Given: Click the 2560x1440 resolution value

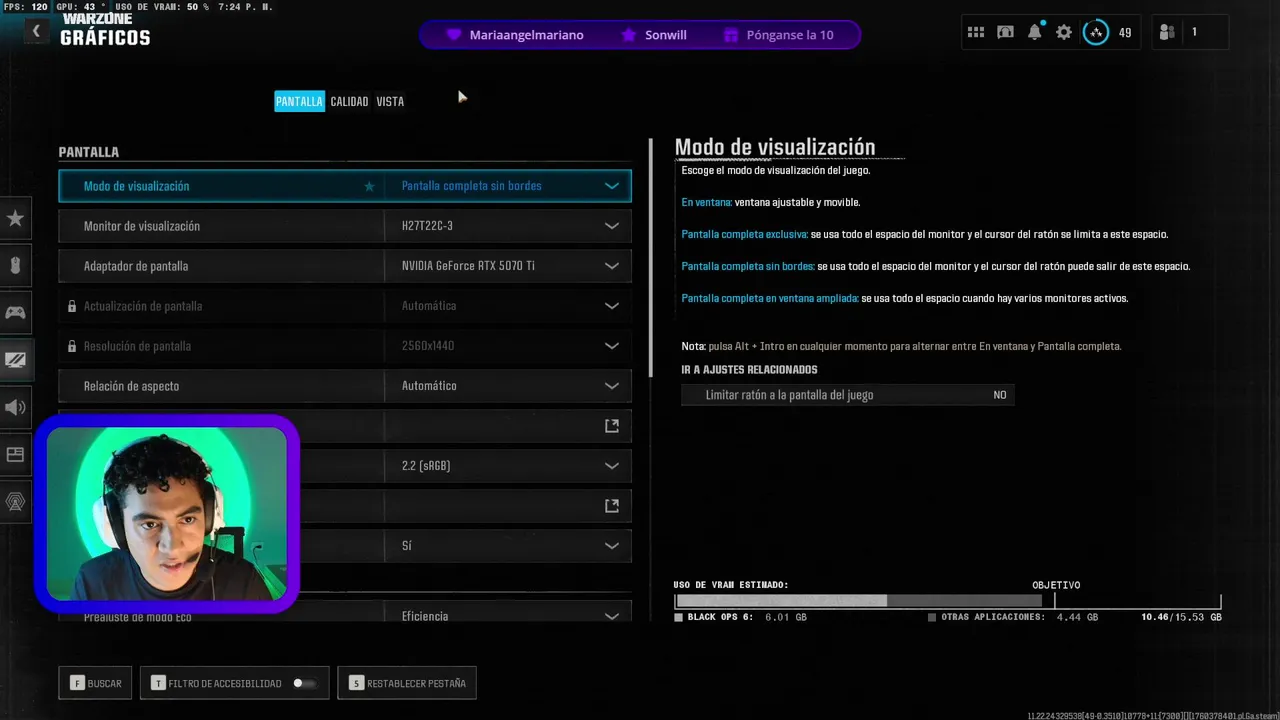Looking at the screenshot, I should click(x=428, y=346).
